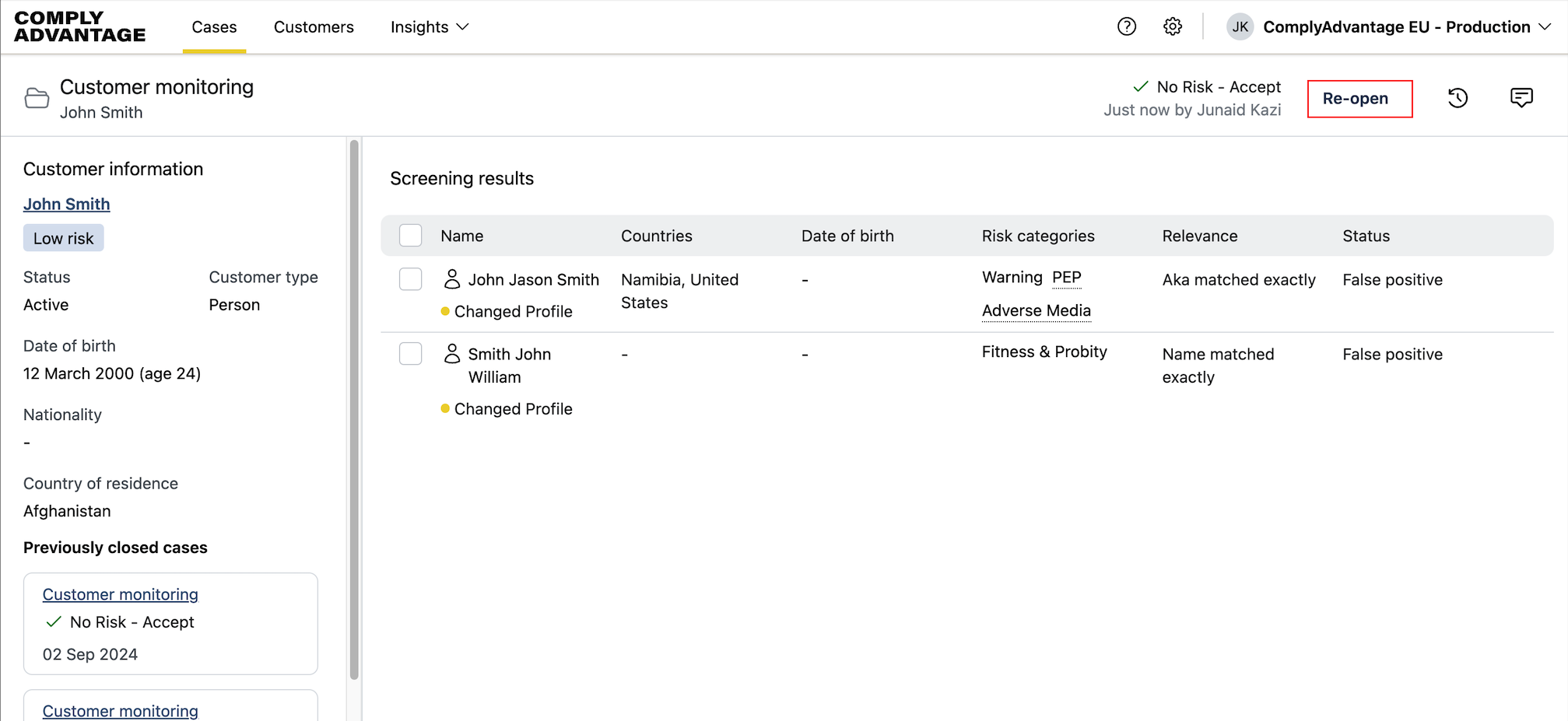This screenshot has width=1568, height=721.
Task: Expand the Insights dropdown menu
Action: [430, 27]
